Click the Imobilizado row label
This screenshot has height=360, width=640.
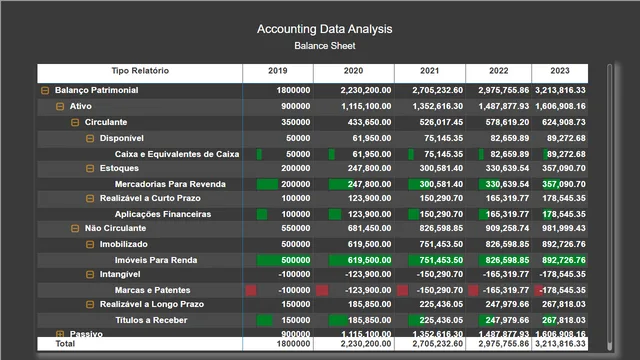click(x=124, y=244)
